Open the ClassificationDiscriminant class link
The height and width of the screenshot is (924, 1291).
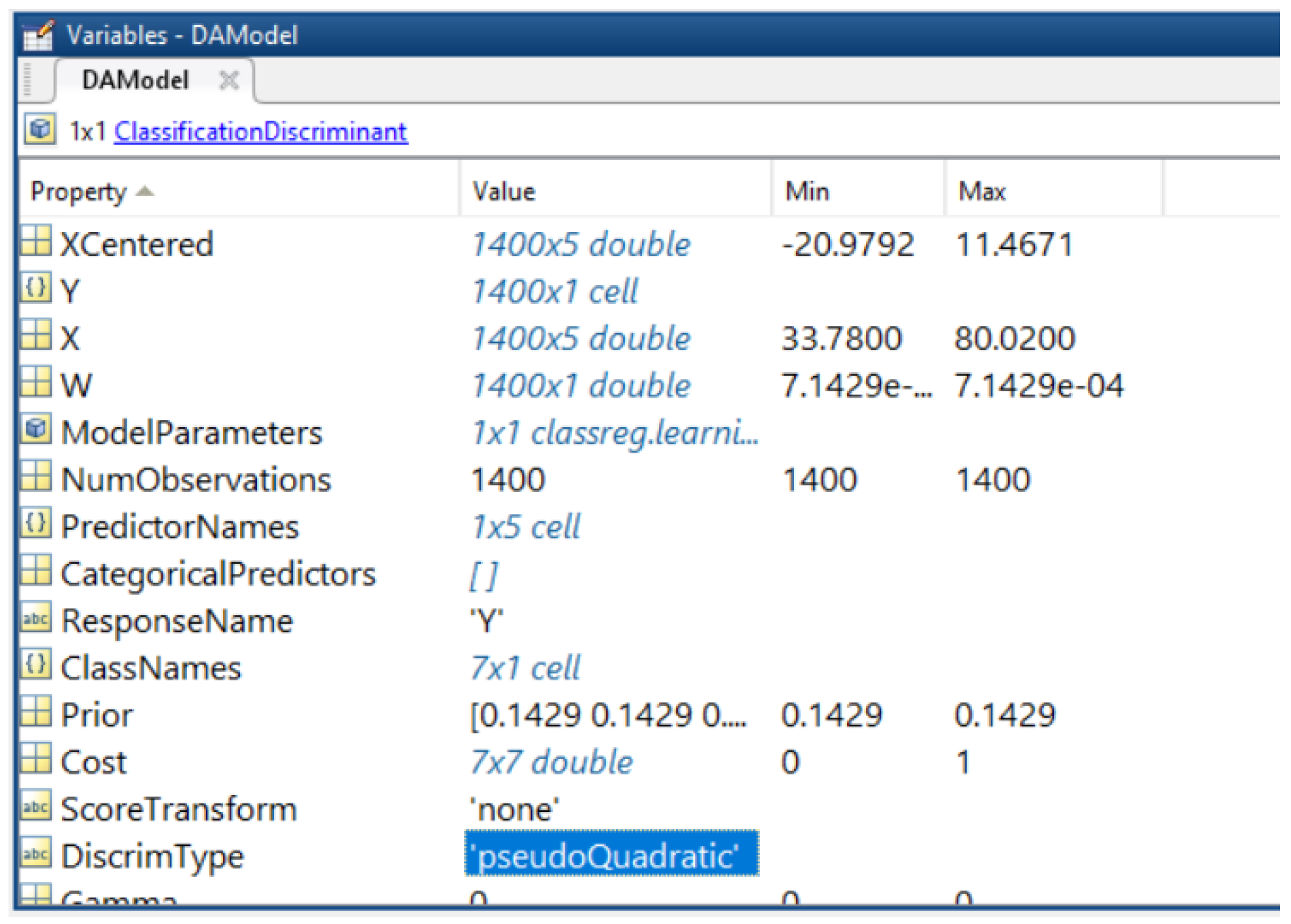coord(261,131)
